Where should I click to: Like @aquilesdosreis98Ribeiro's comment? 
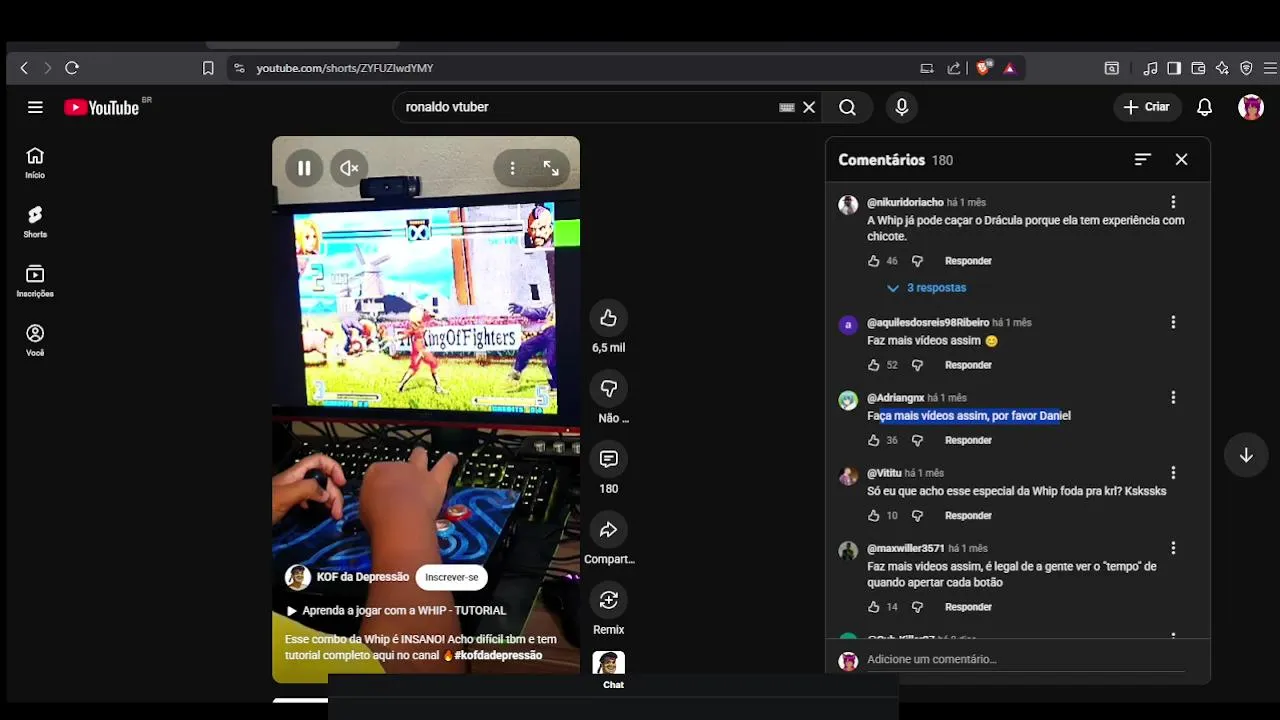click(x=874, y=365)
